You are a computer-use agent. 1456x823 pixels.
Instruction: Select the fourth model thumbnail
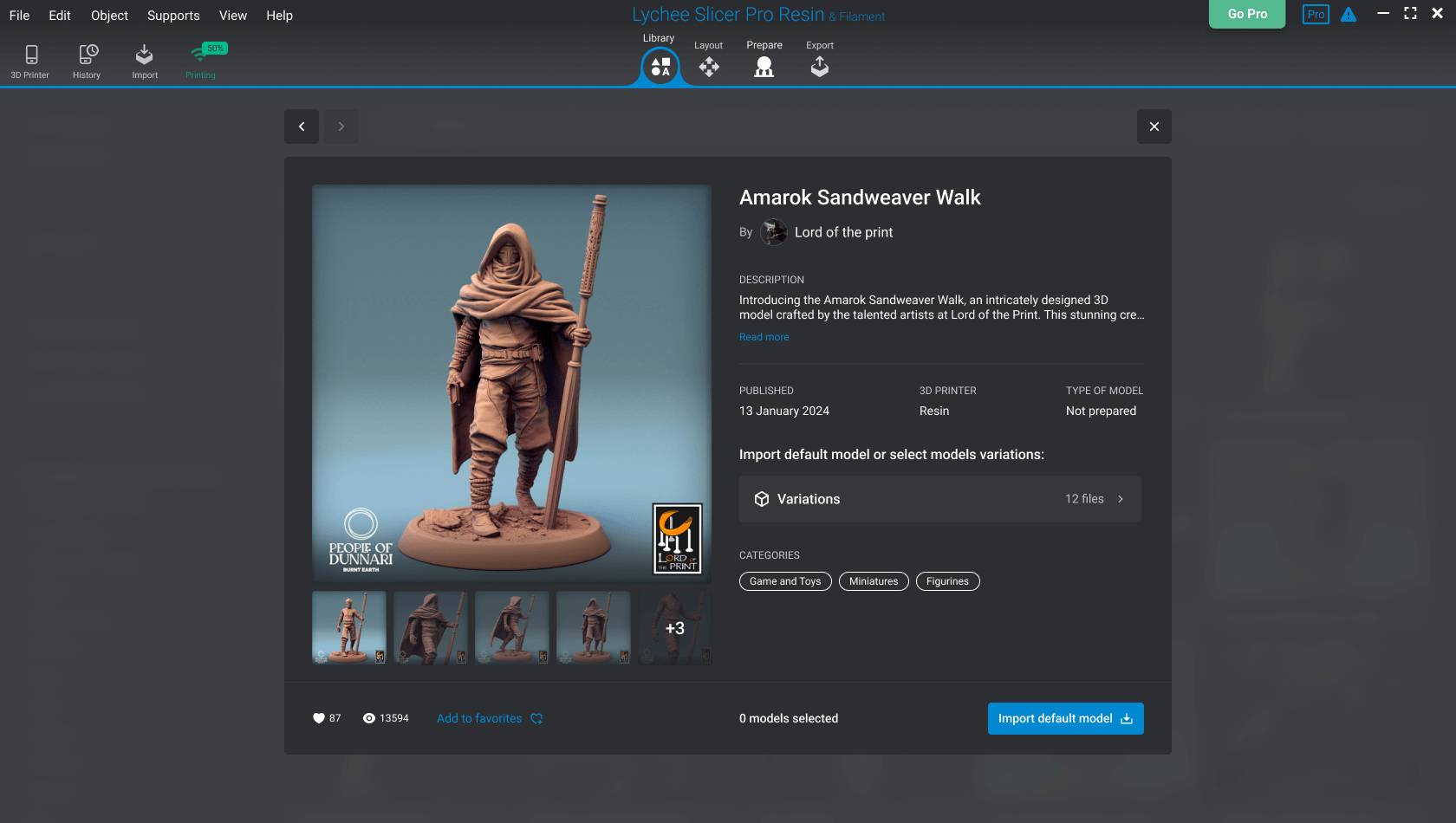pyautogui.click(x=594, y=628)
